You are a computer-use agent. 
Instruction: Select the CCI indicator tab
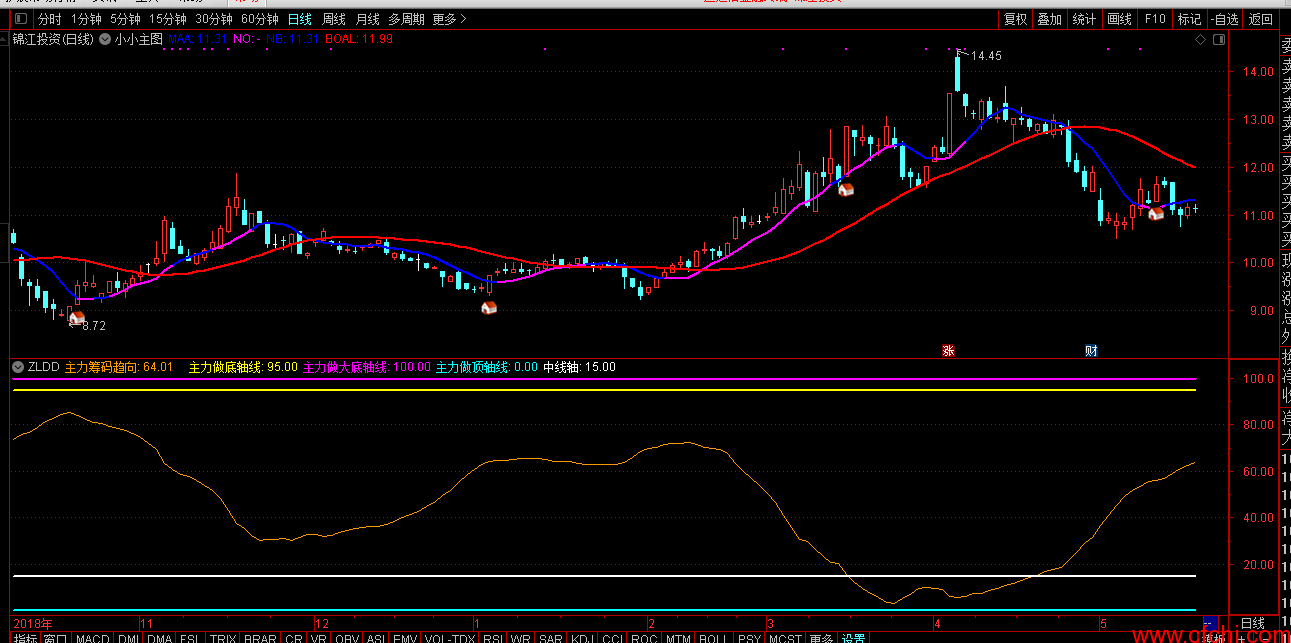click(613, 638)
